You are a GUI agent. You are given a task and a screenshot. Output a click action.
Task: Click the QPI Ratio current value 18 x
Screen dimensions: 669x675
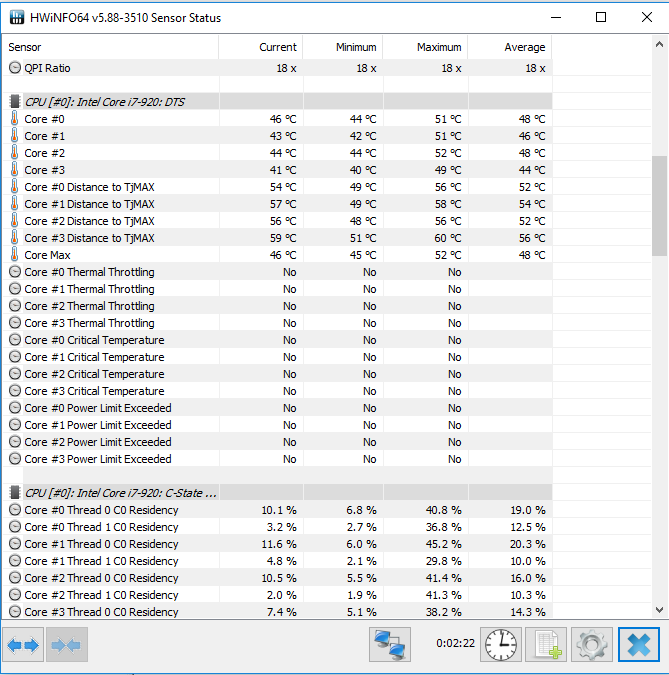click(x=286, y=68)
